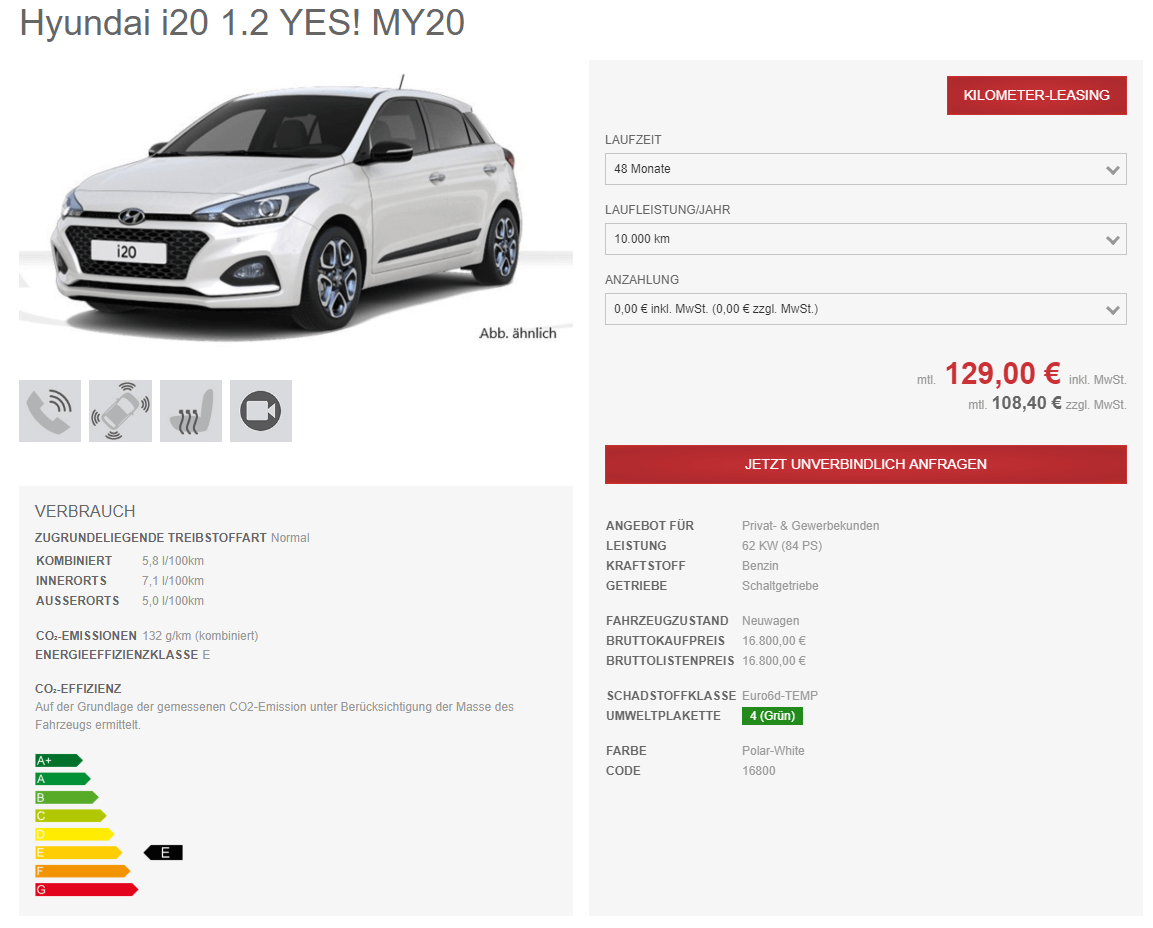Click the Hyundai i20 car image
Screen dimensions: 1153x928
pyautogui.click(x=296, y=206)
